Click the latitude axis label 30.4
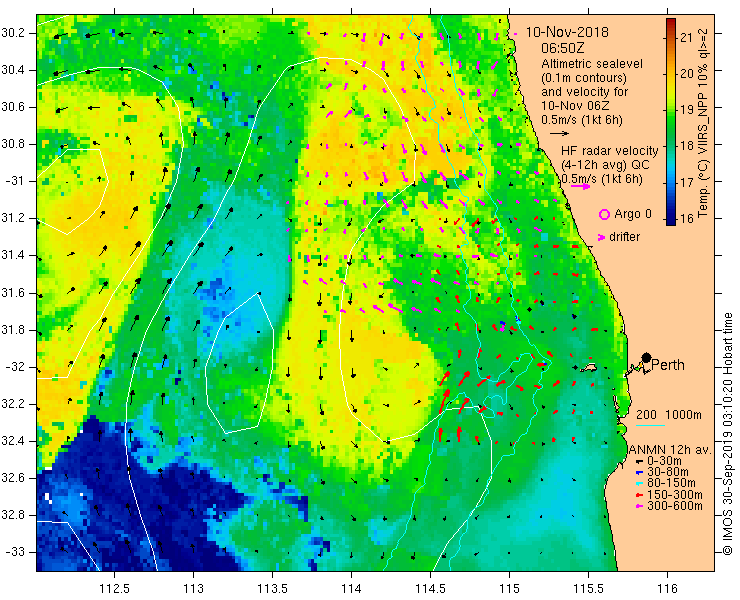 tap(12, 70)
